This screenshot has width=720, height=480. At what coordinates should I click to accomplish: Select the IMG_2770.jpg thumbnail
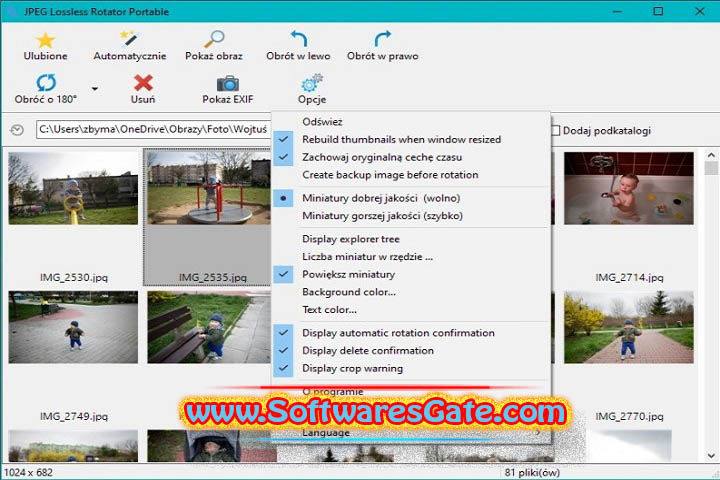629,327
